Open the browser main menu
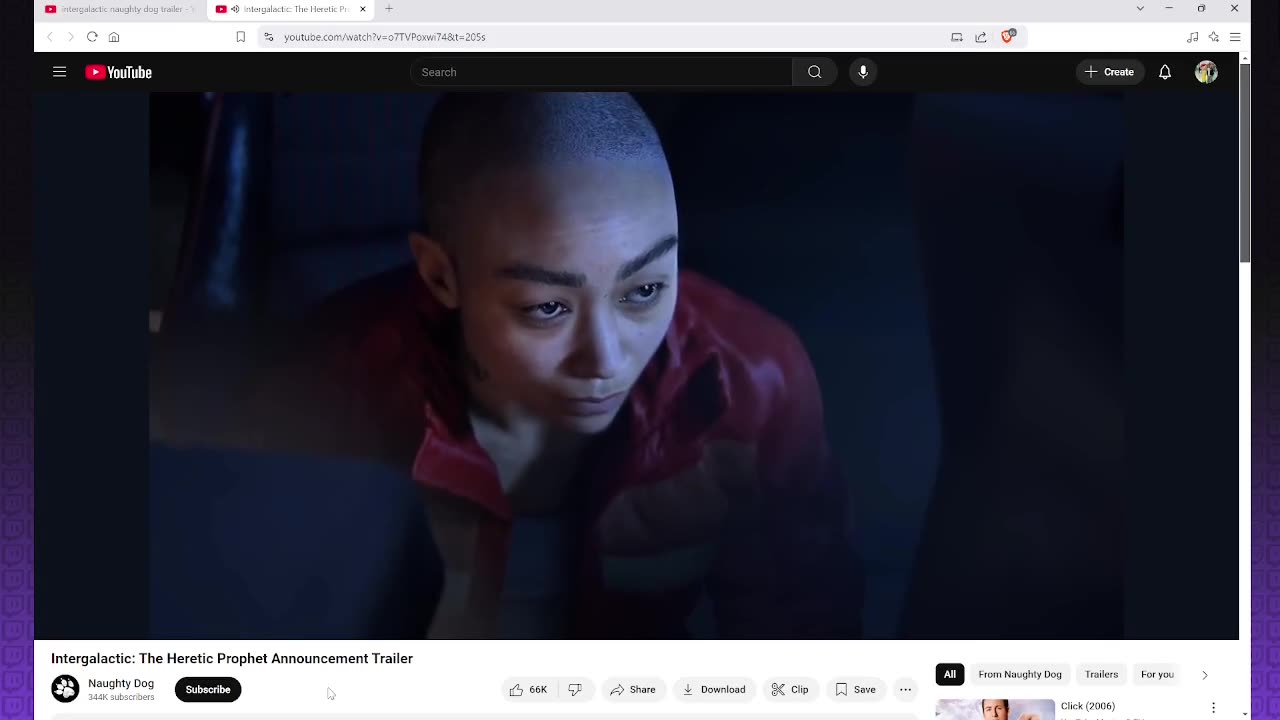The width and height of the screenshot is (1280, 720). coord(1235,37)
